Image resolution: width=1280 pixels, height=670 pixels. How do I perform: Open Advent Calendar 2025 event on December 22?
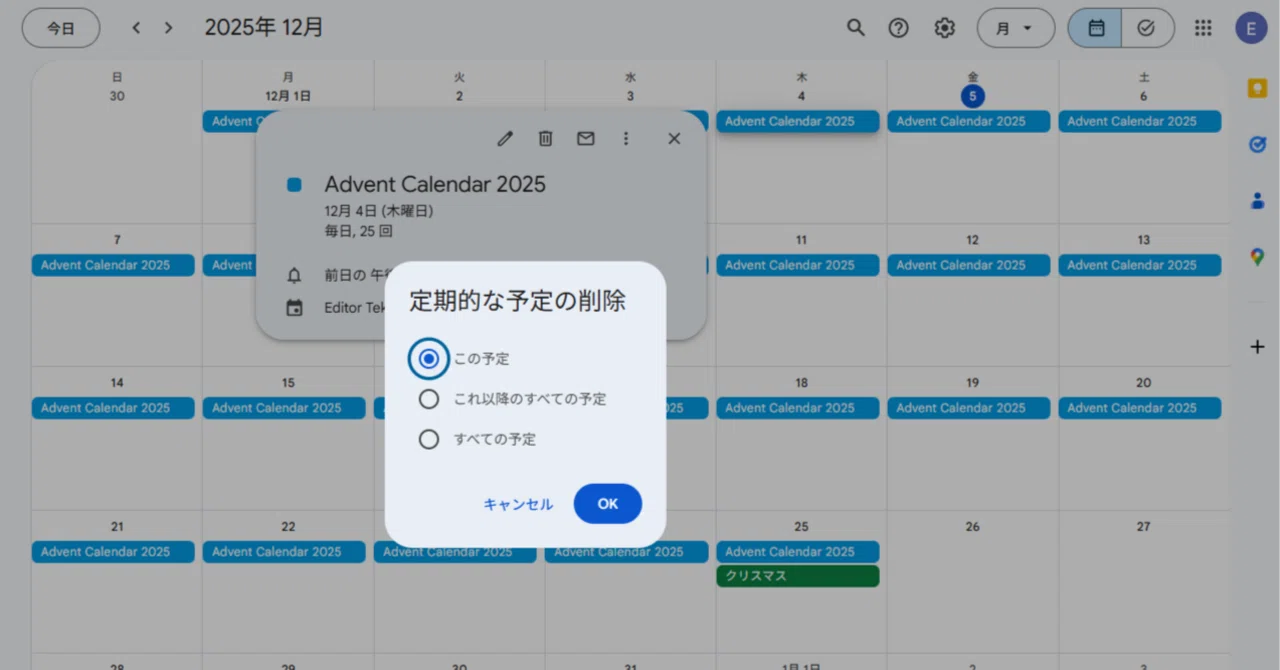284,552
